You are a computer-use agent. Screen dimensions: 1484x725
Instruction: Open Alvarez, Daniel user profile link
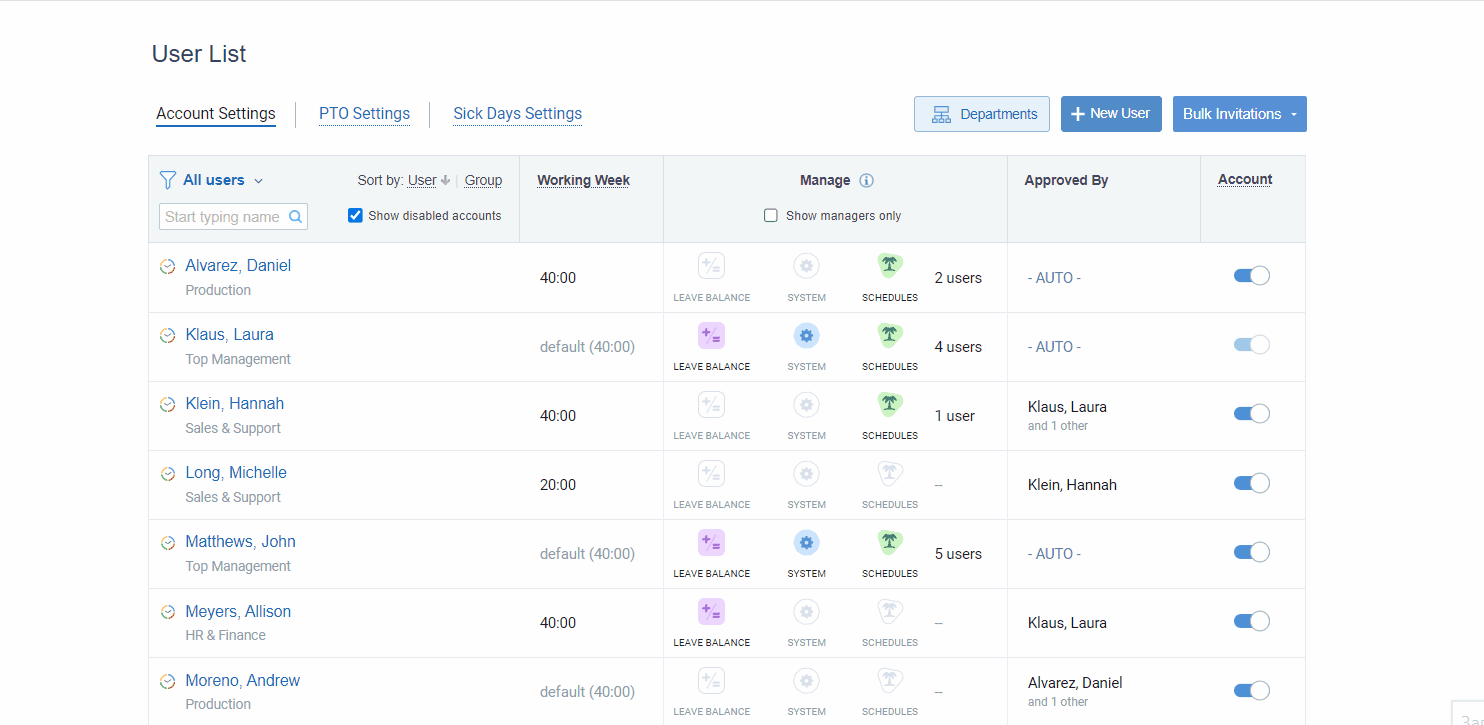click(x=238, y=266)
